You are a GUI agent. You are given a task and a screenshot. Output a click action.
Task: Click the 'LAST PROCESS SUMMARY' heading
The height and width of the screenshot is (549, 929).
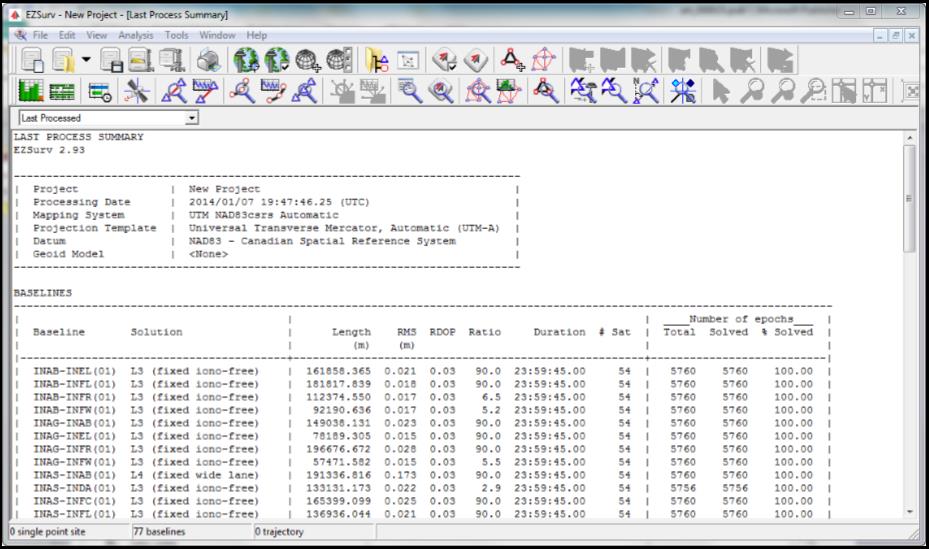79,137
